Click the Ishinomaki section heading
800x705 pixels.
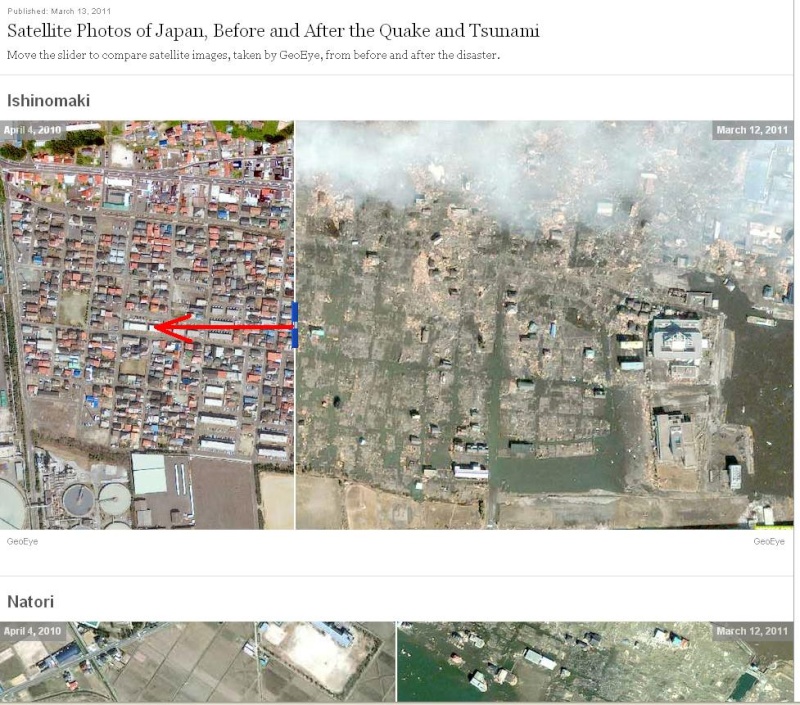tap(48, 100)
